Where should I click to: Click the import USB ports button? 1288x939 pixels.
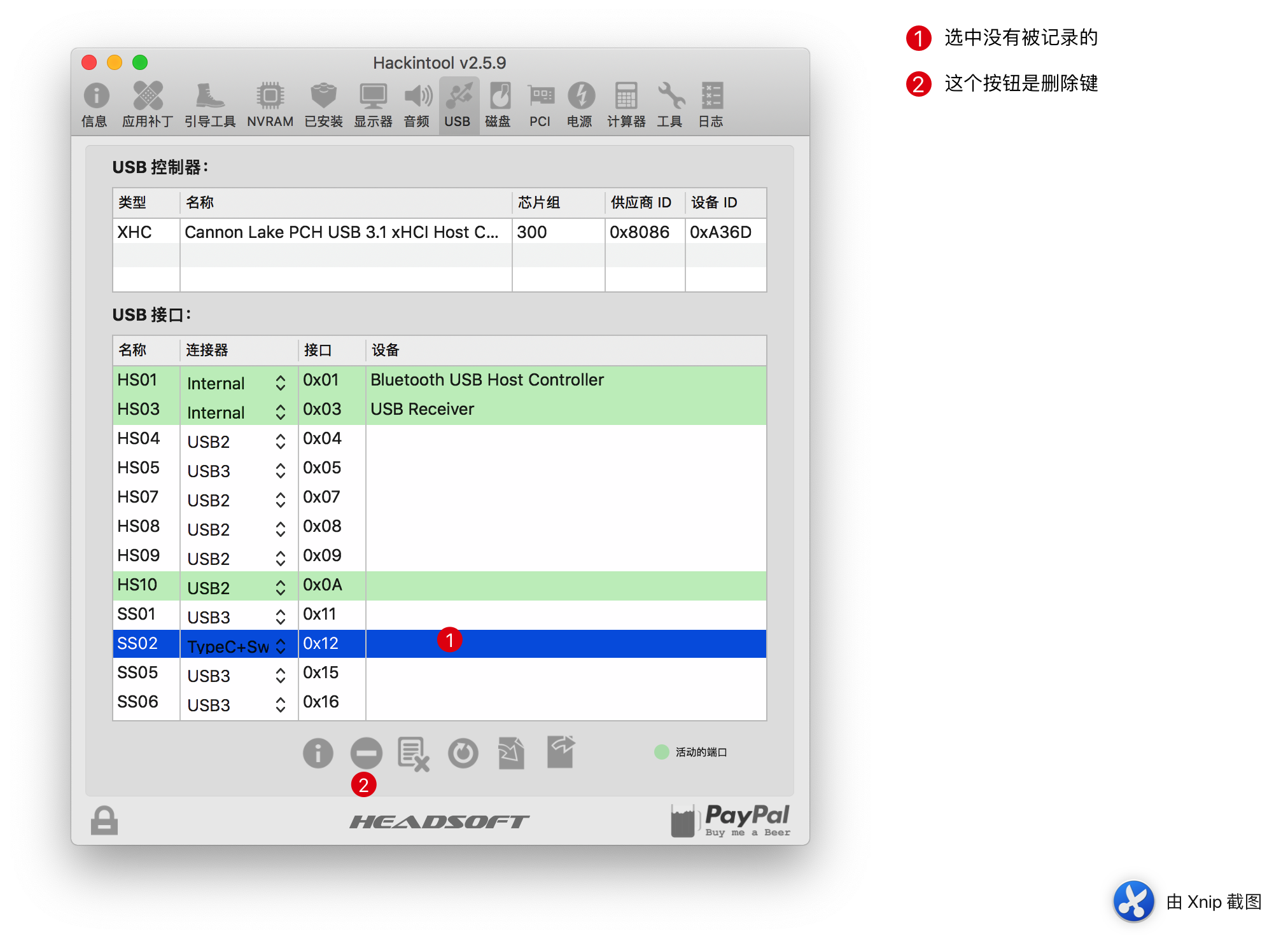[512, 753]
